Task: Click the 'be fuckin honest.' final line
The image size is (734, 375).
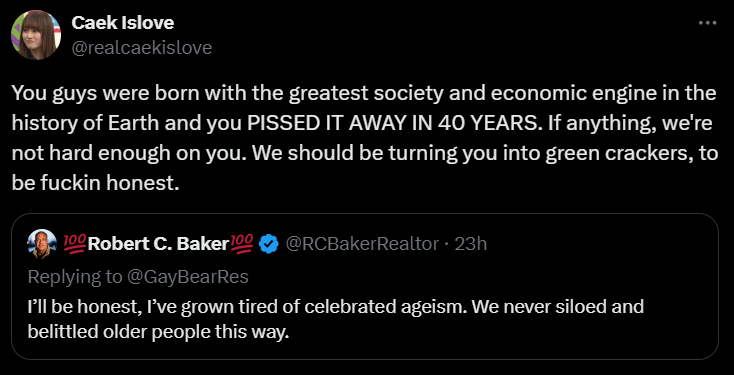Action: coord(95,184)
